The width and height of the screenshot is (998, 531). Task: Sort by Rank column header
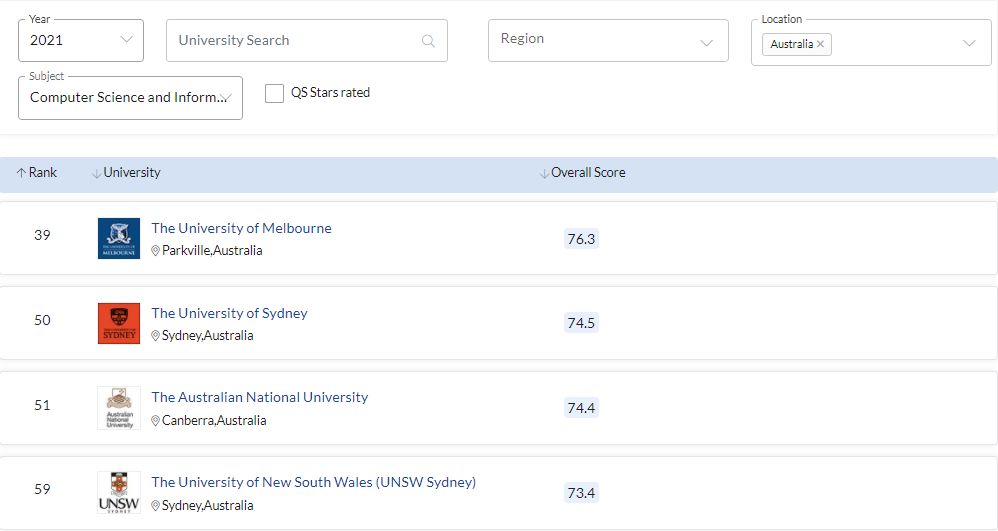[x=37, y=173]
